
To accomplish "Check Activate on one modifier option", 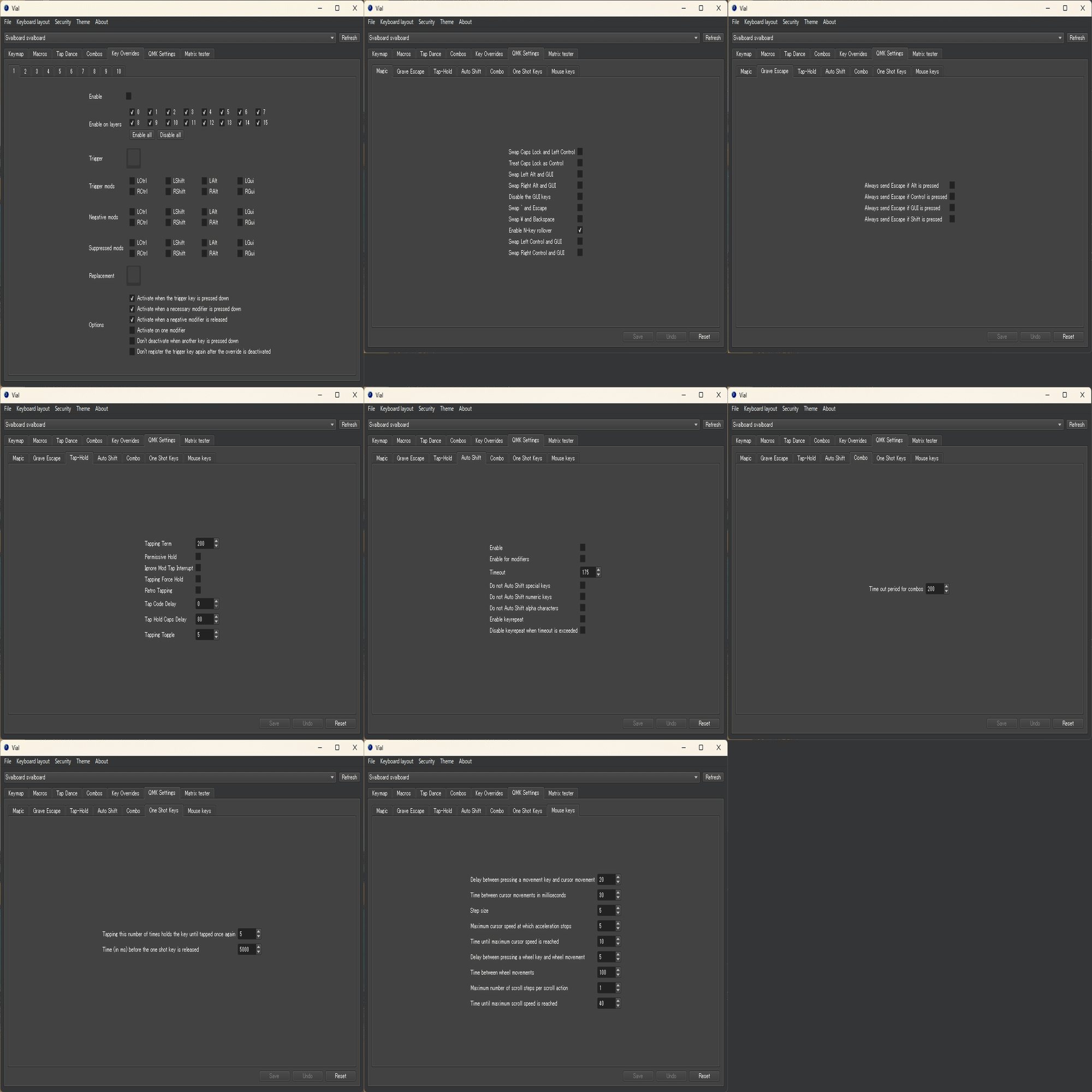I will tap(132, 330).
